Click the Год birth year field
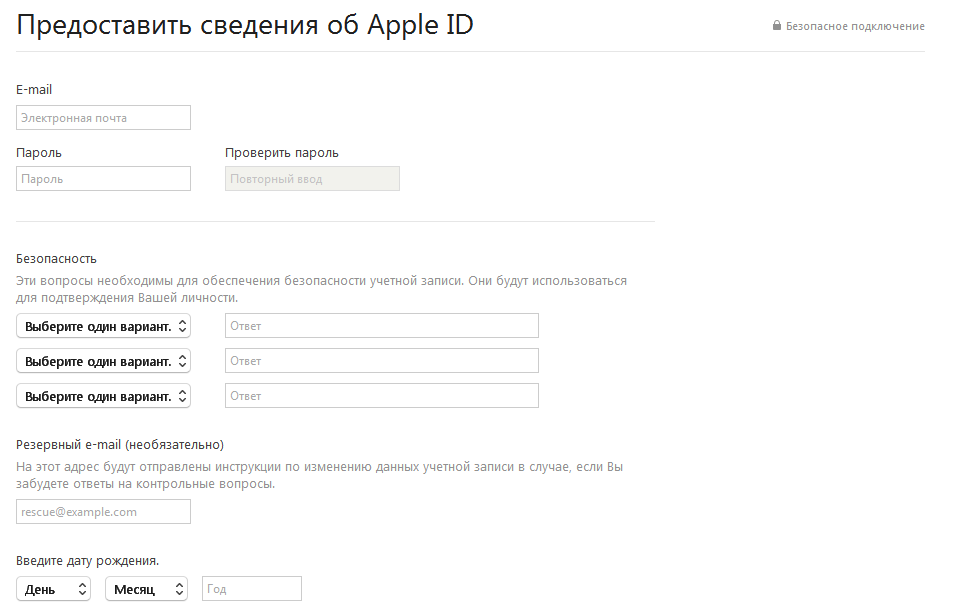968x614 pixels. pyautogui.click(x=251, y=589)
